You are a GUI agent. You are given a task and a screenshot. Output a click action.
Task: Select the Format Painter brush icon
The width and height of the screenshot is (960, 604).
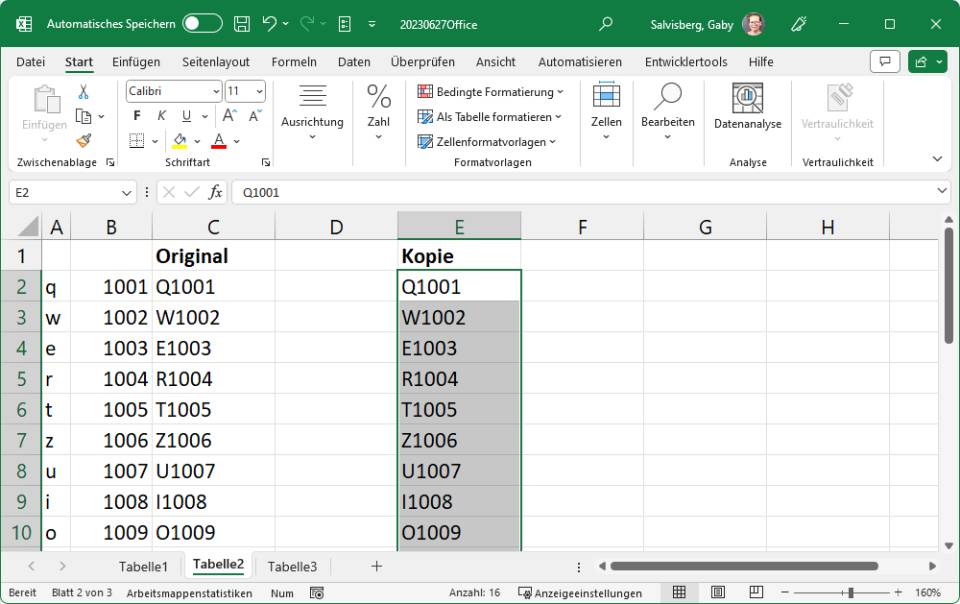click(x=84, y=139)
